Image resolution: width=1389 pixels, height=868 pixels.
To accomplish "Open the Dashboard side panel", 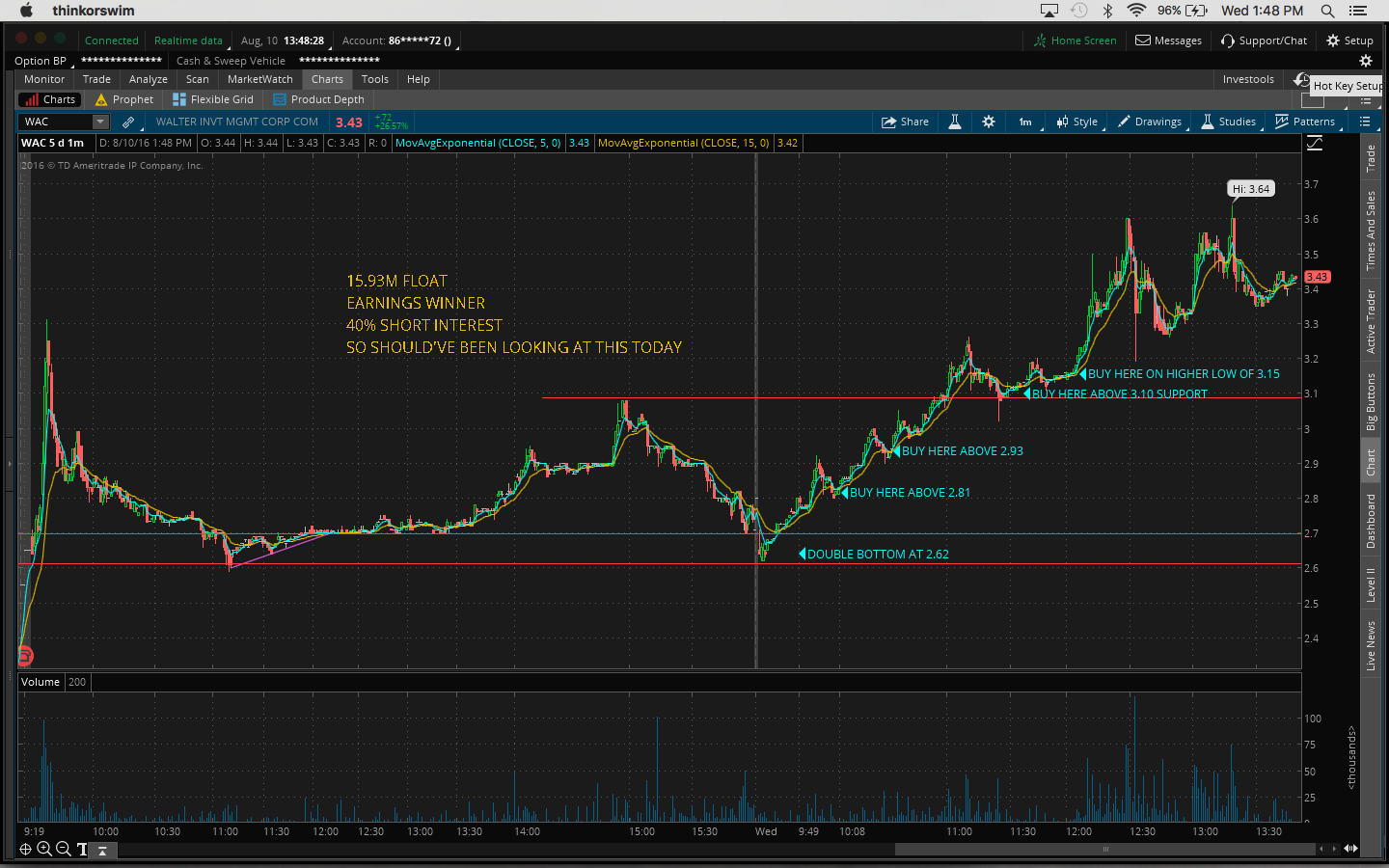I will tap(1371, 521).
